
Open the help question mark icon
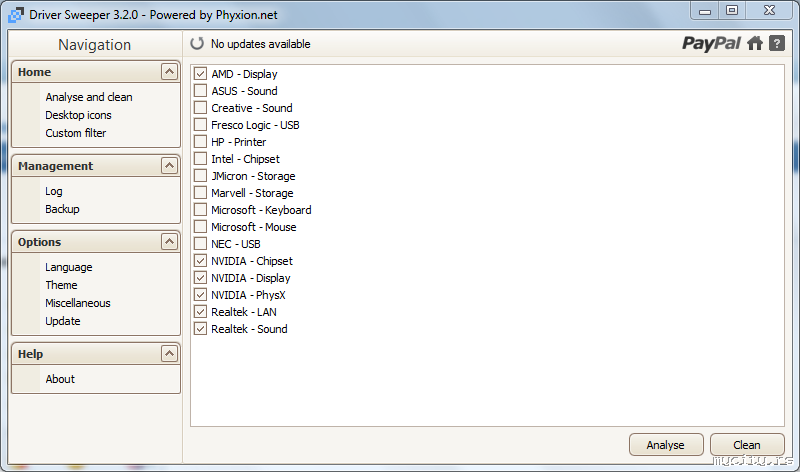(x=777, y=44)
